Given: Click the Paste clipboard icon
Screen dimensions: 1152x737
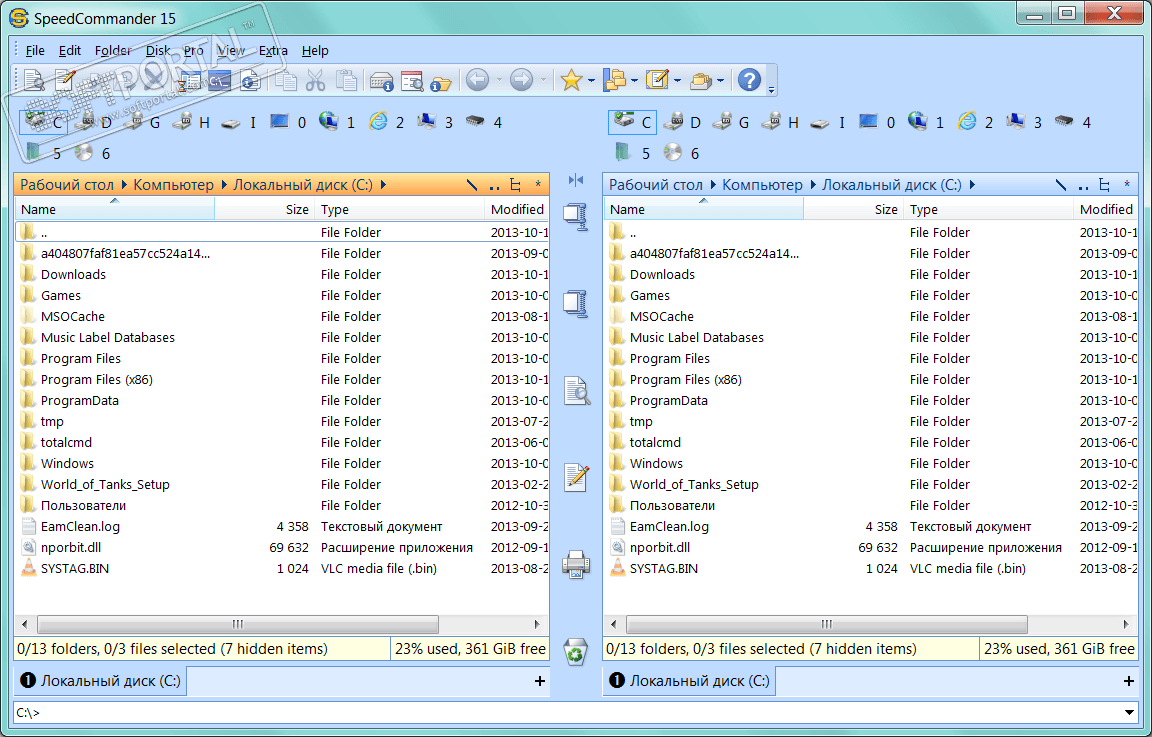Looking at the screenshot, I should (345, 80).
